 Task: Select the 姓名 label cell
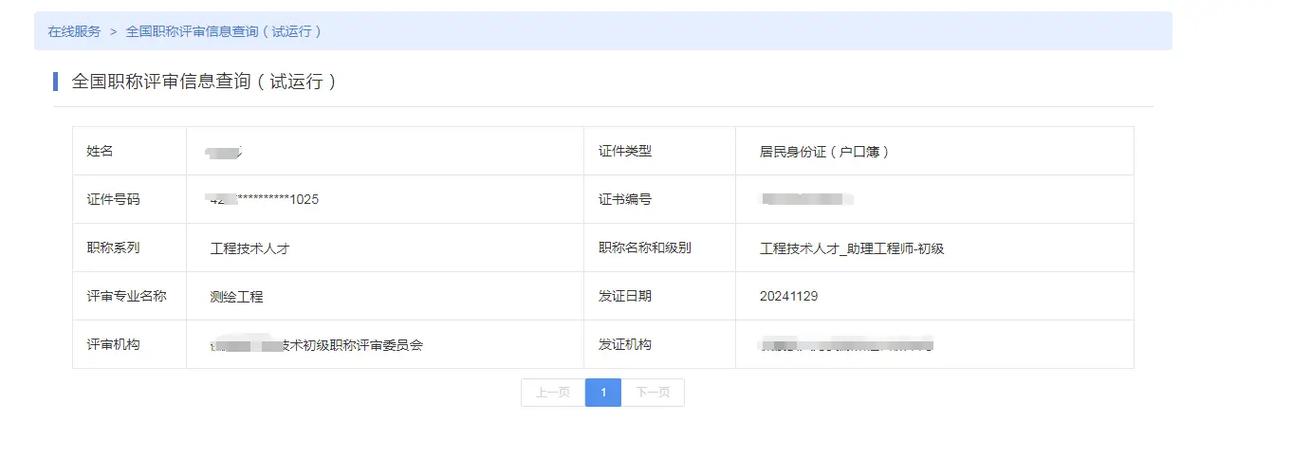pos(129,151)
